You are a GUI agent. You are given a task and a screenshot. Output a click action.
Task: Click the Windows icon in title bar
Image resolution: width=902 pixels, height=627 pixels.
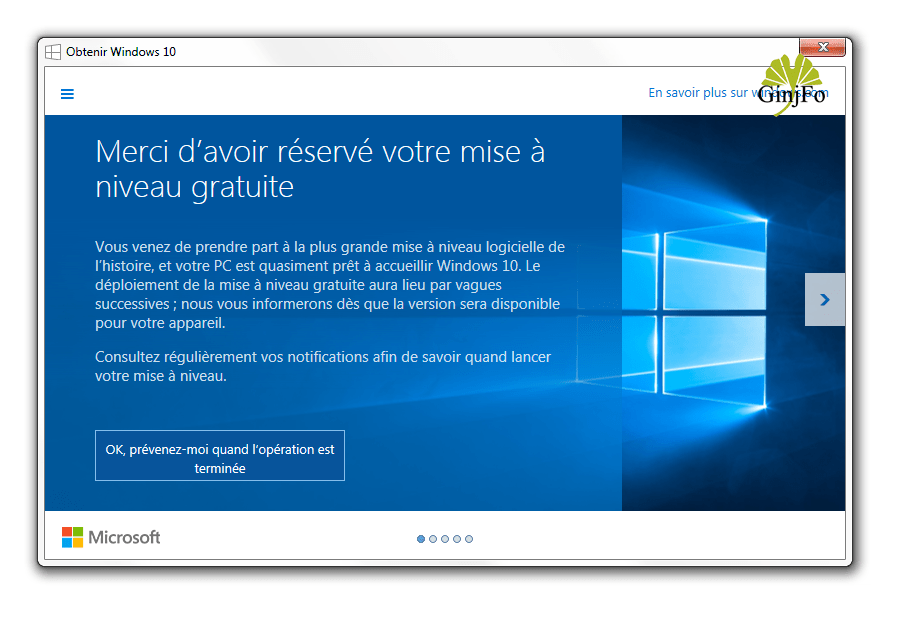(53, 52)
